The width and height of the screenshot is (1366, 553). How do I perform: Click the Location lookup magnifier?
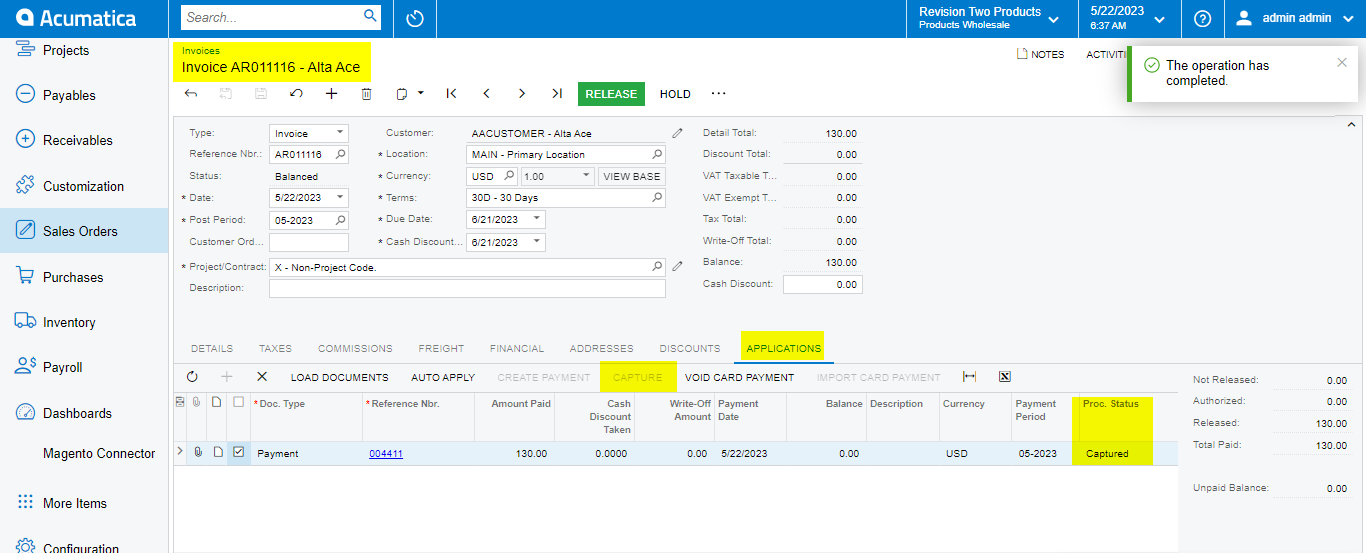click(657, 155)
